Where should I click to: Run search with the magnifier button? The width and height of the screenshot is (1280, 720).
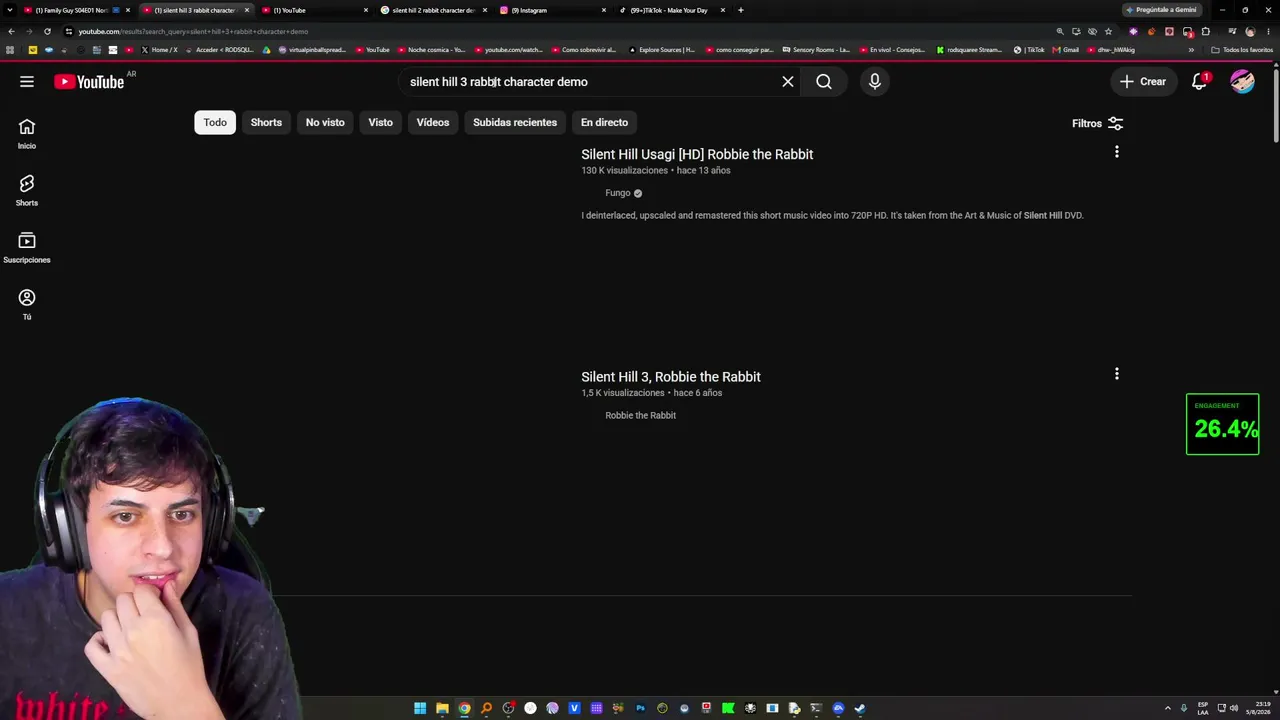coord(824,82)
